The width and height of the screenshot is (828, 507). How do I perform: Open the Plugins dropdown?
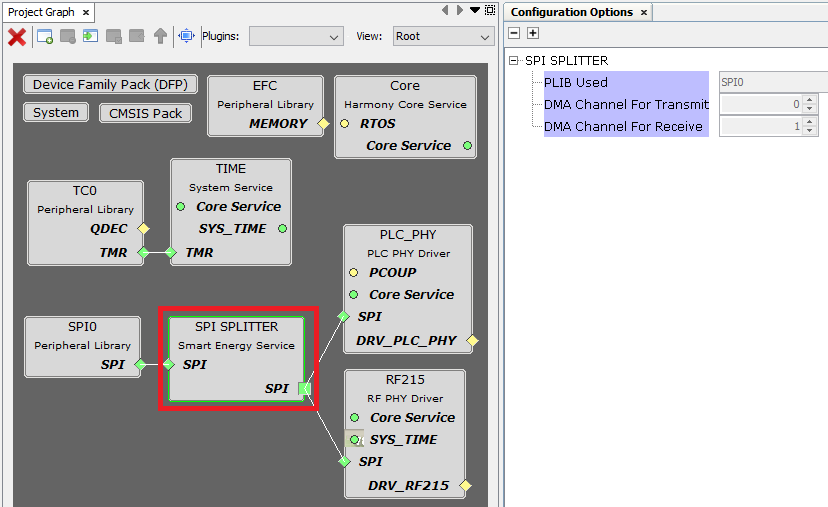click(x=295, y=36)
